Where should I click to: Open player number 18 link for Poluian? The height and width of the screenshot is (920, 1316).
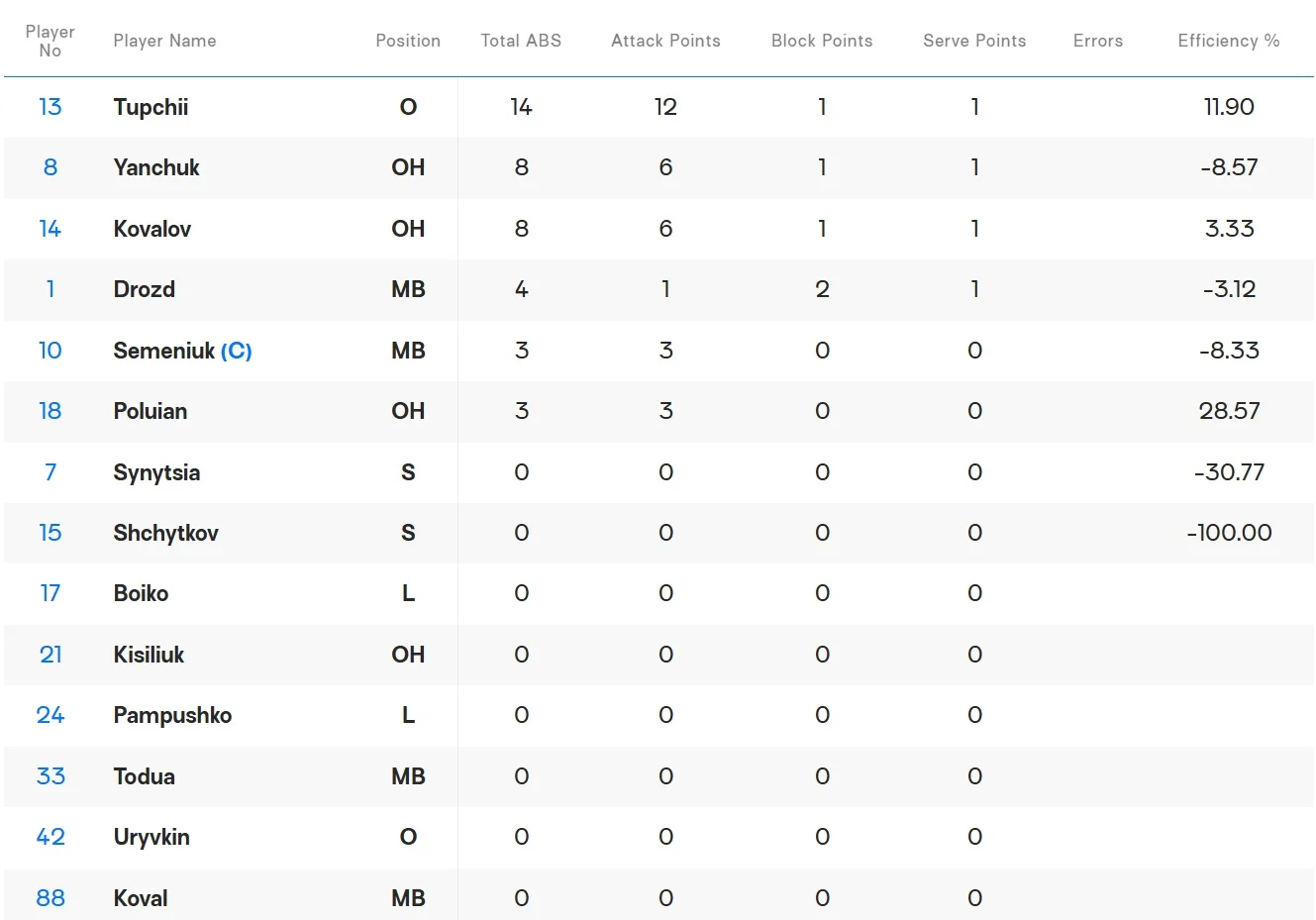pyautogui.click(x=50, y=411)
